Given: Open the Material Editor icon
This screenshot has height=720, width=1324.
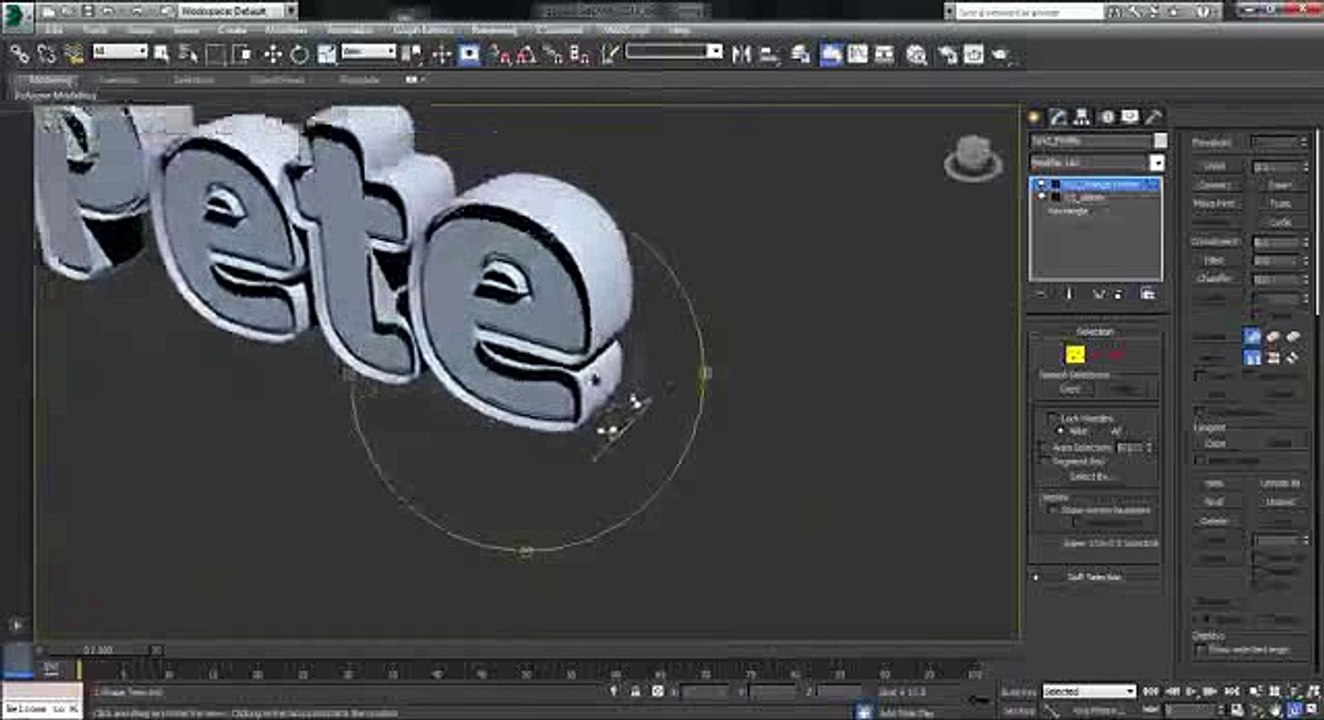Looking at the screenshot, I should point(916,54).
